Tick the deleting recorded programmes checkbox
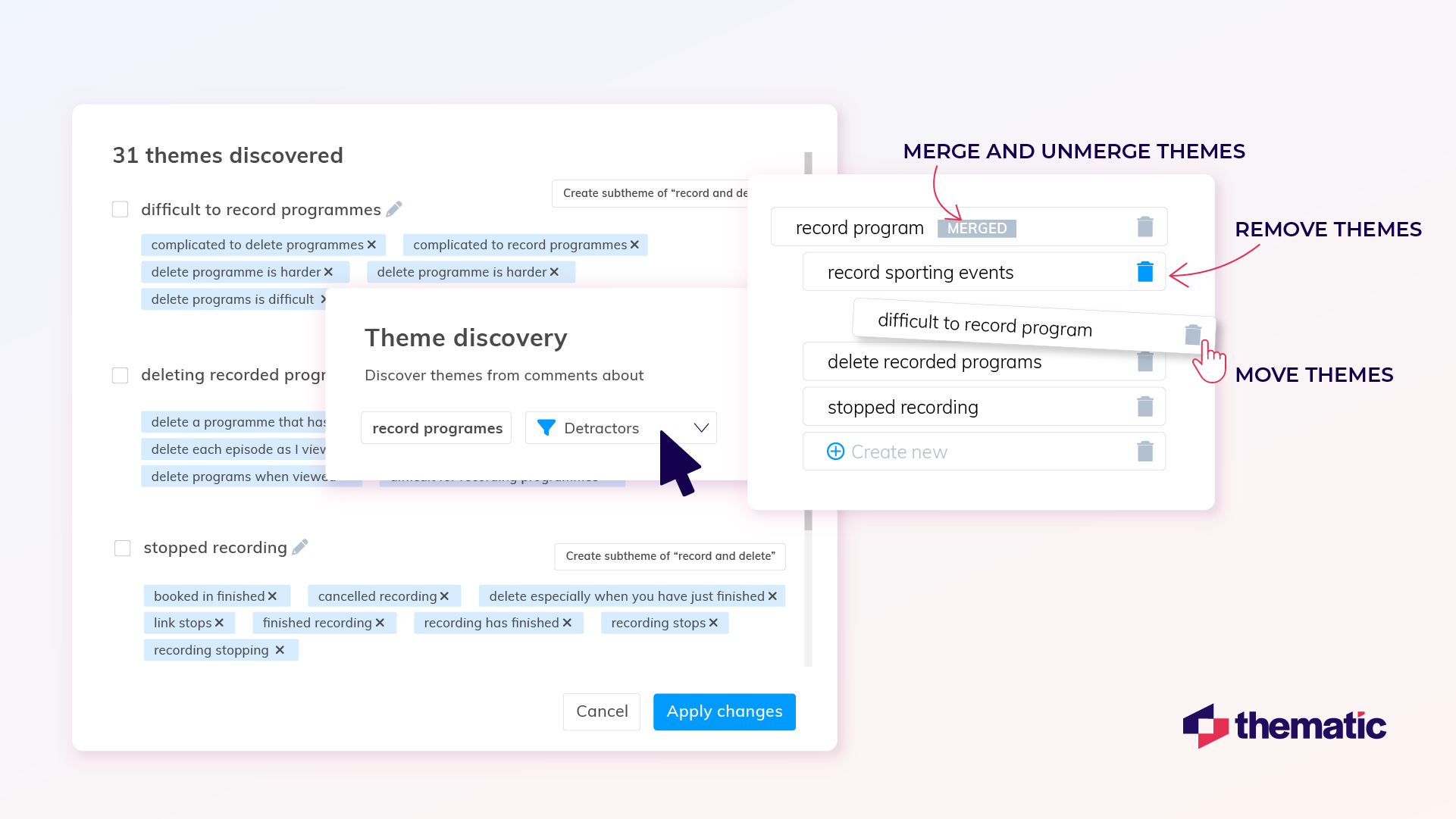The height and width of the screenshot is (819, 1456). tap(121, 375)
